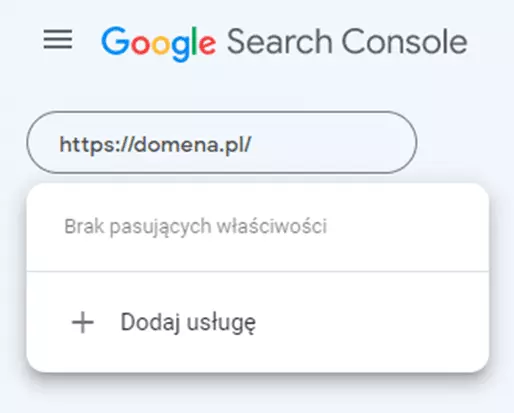Click the word Search in header title
This screenshot has width=514, height=413.
pos(280,42)
